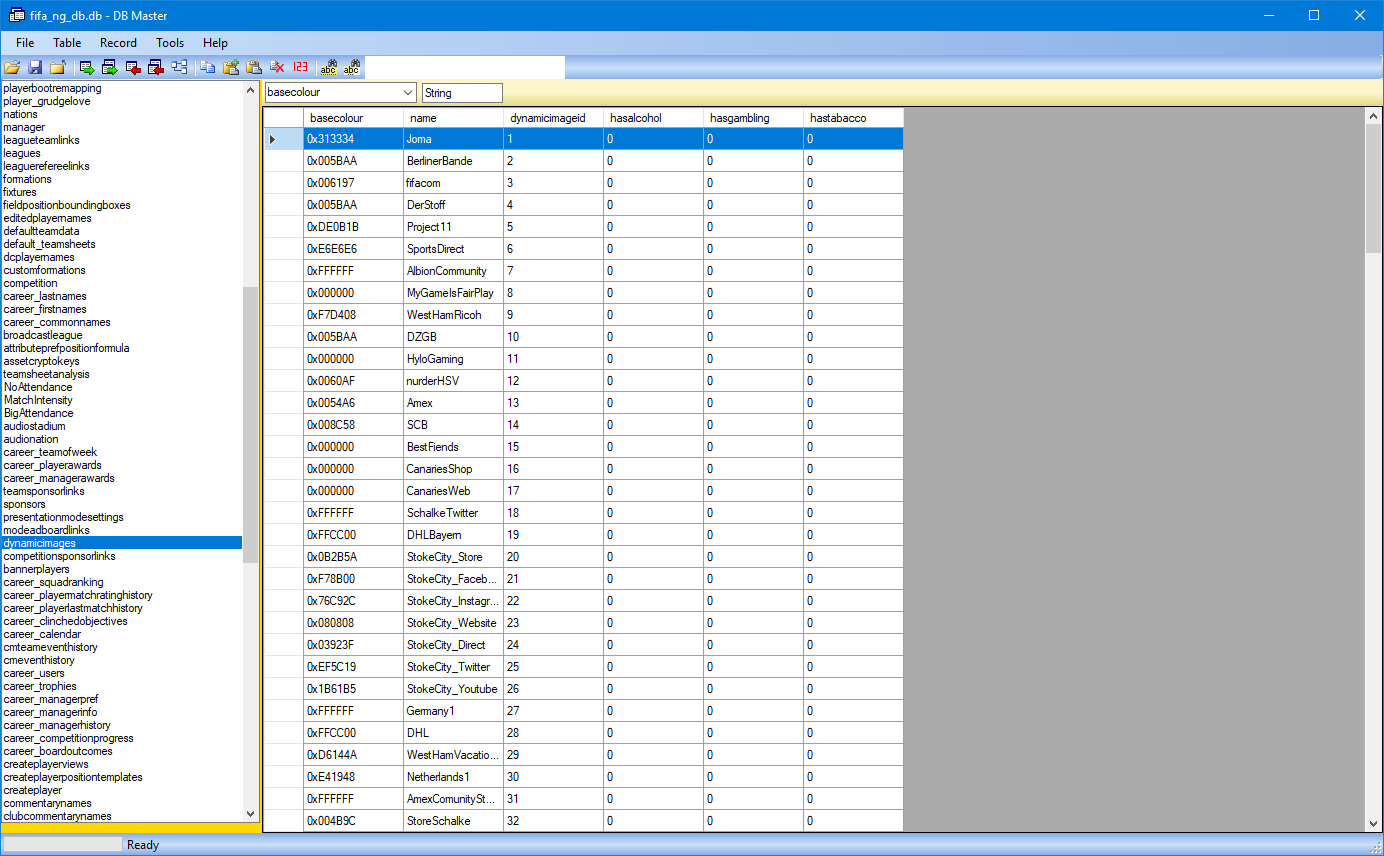Click the red 123 renumber icon
Viewport: 1384px width, 856px height.
point(300,68)
